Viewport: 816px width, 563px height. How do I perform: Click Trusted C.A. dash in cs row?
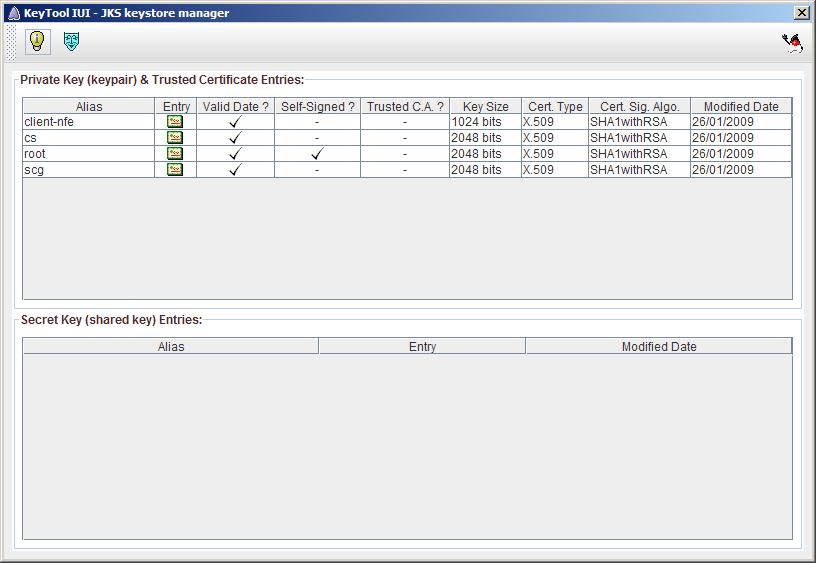point(405,138)
